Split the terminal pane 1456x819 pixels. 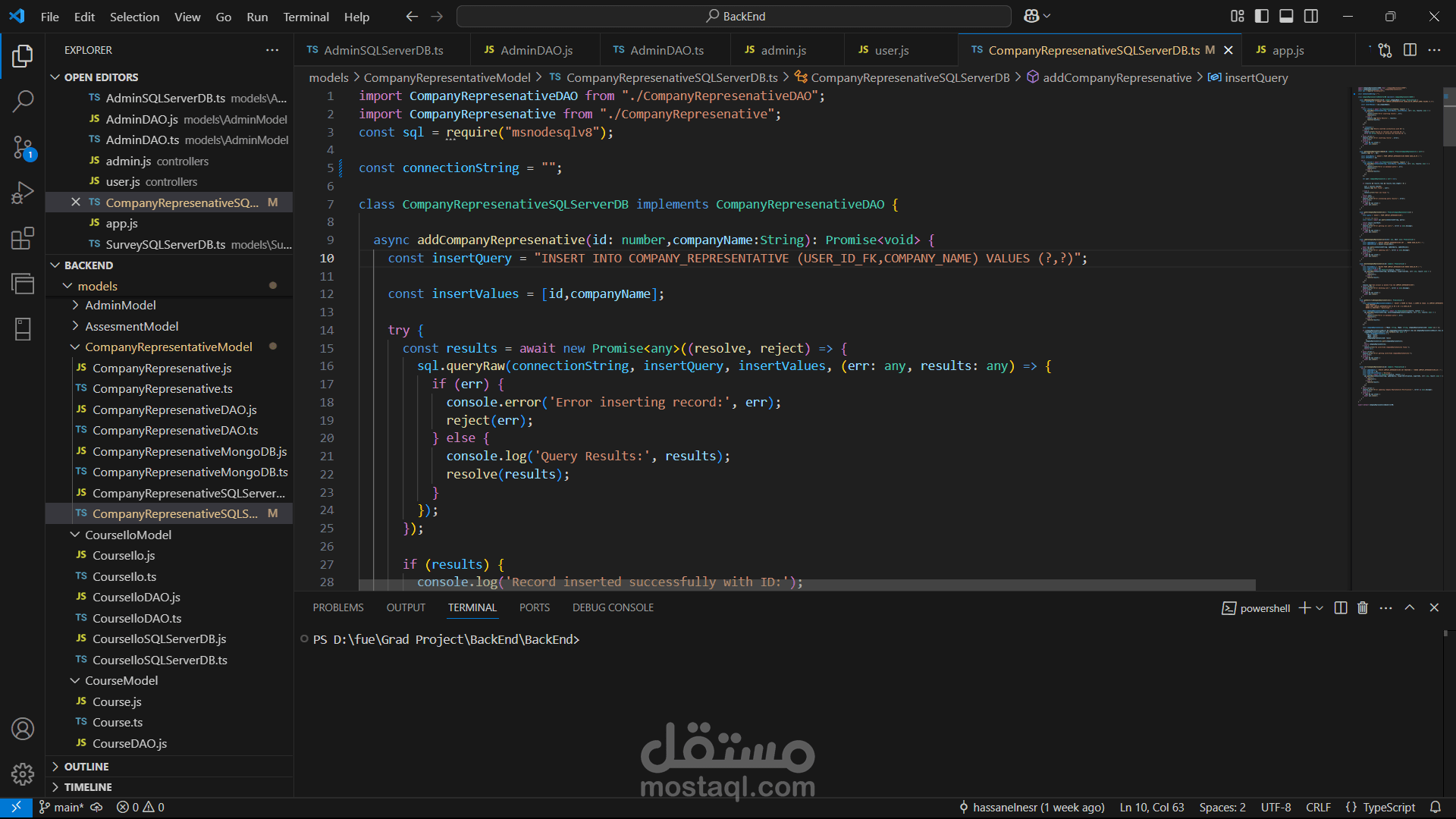click(x=1341, y=607)
